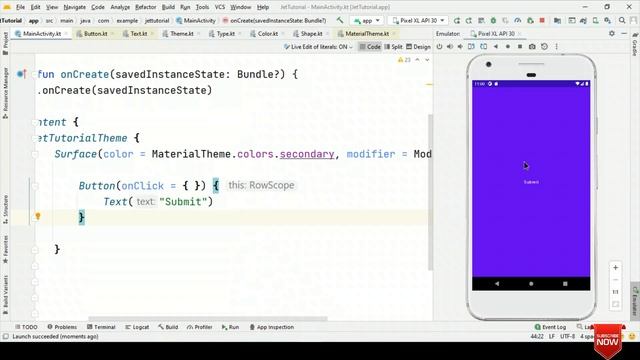Go to next highlighted warning arrow

[427, 60]
